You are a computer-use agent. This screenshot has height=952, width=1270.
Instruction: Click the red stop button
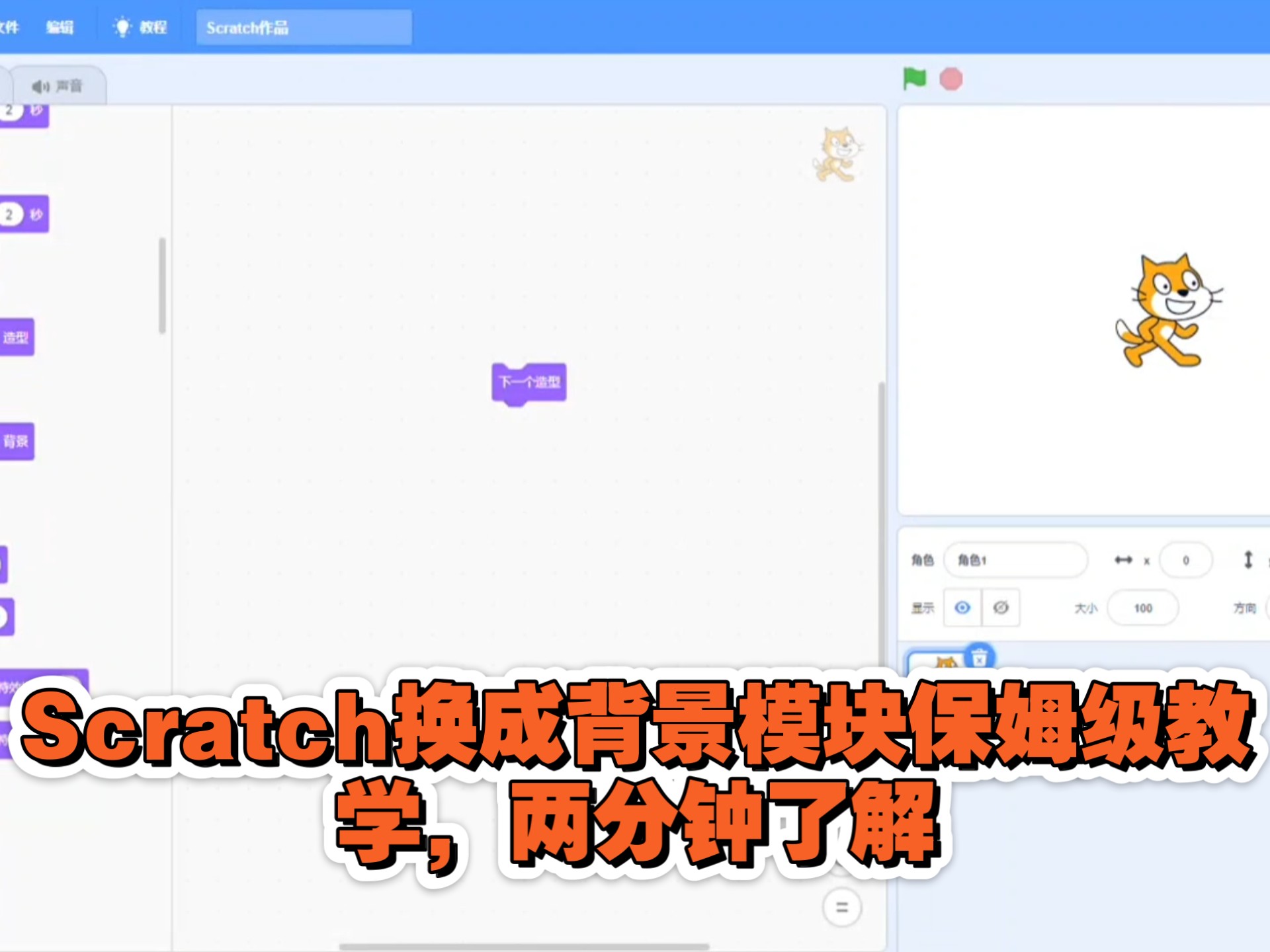(951, 79)
